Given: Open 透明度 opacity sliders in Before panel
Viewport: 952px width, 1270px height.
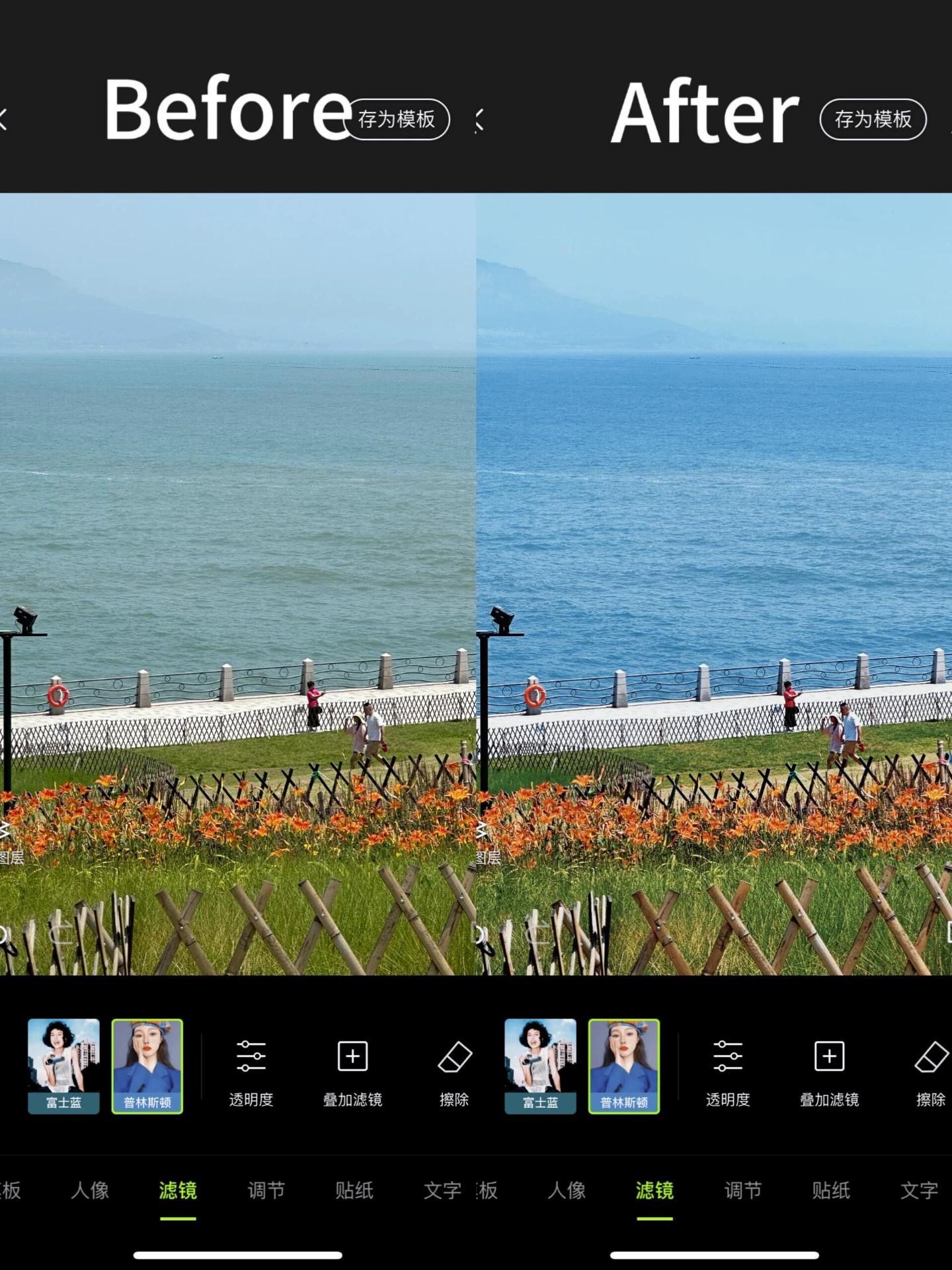Looking at the screenshot, I should point(251,1070).
